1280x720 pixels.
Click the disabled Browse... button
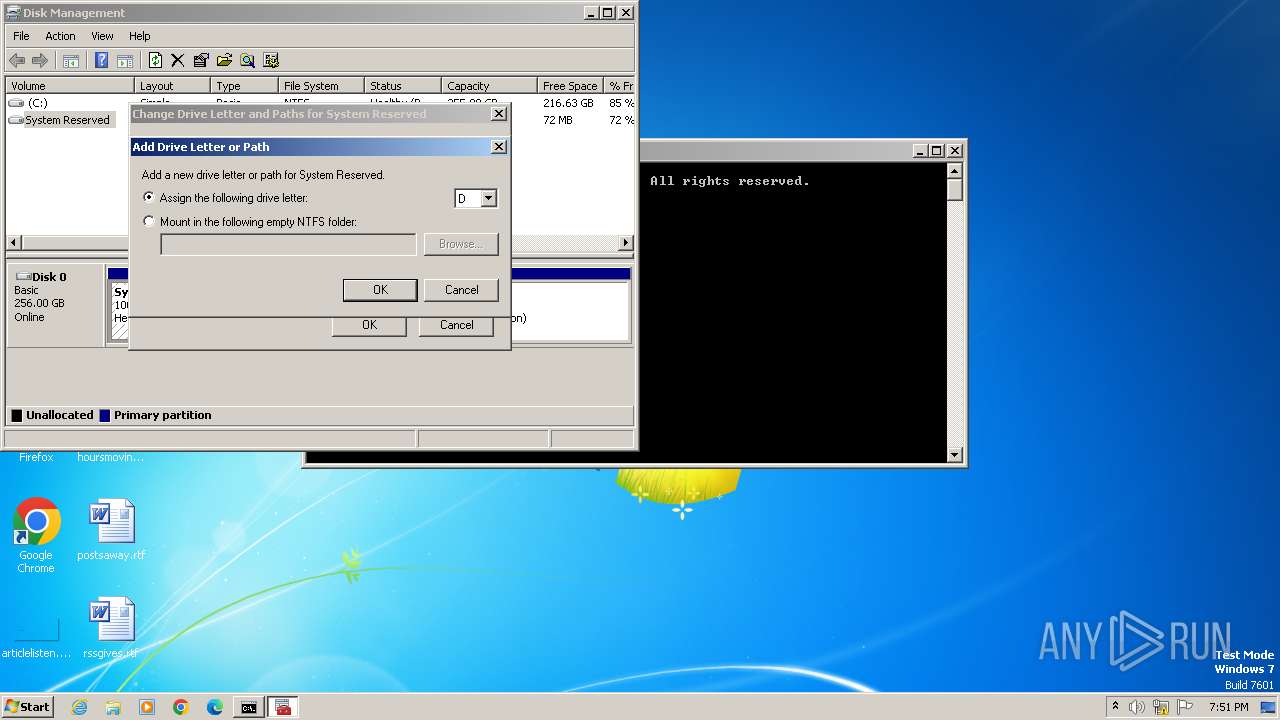461,244
